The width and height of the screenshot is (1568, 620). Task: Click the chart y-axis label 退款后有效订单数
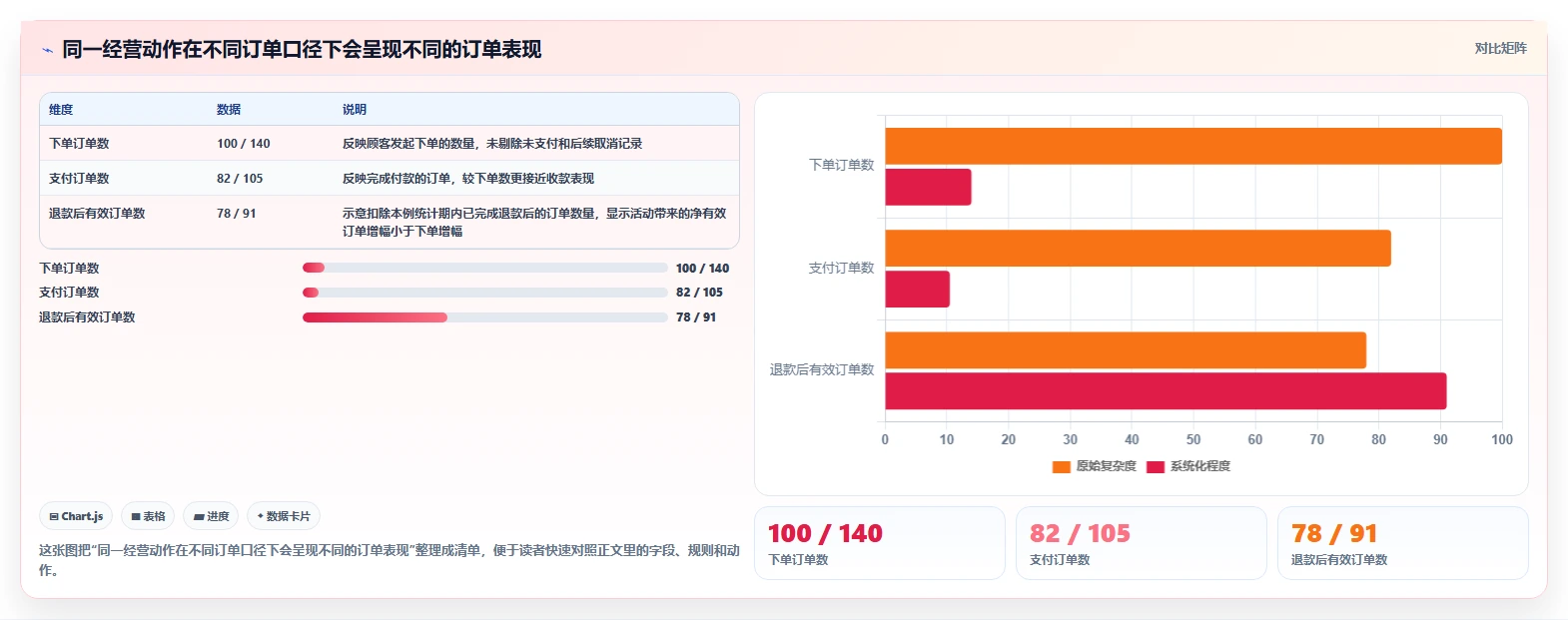[821, 370]
